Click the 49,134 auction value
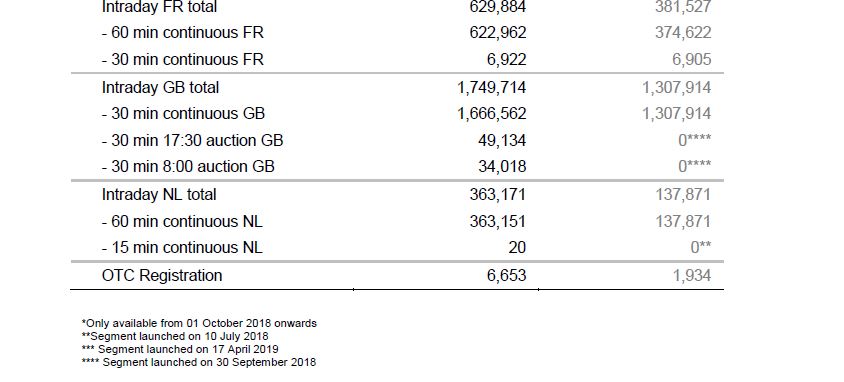This screenshot has width=844, height=382. click(x=502, y=140)
